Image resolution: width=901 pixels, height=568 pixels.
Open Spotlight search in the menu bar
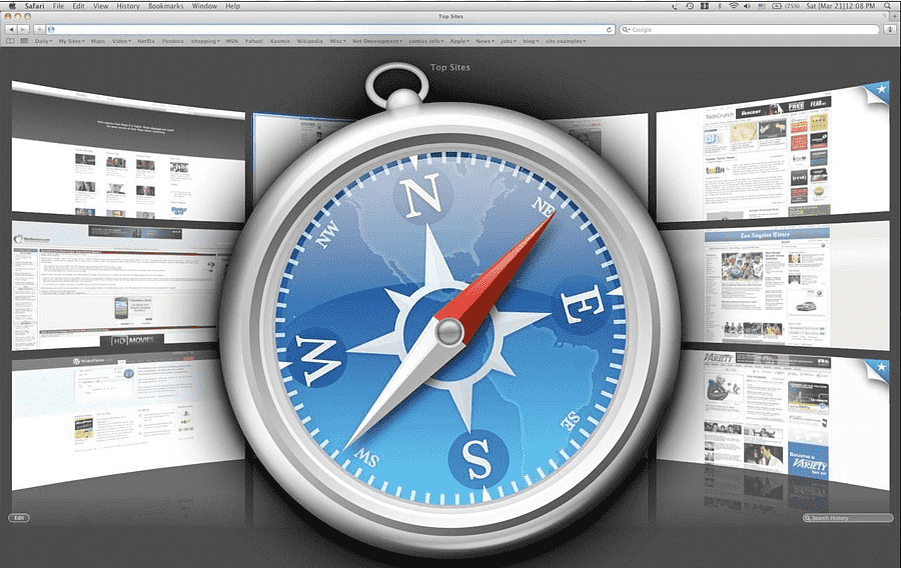887,6
